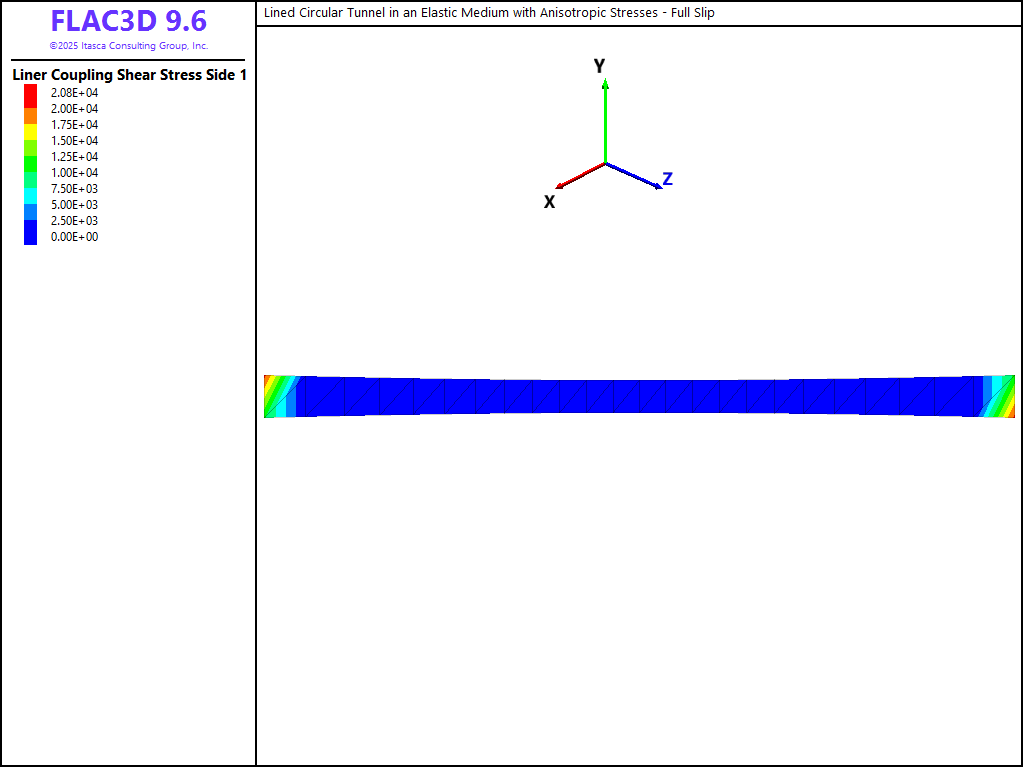Screen dimensions: 1024x768
Task: Select the Y axis label
Action: point(599,66)
